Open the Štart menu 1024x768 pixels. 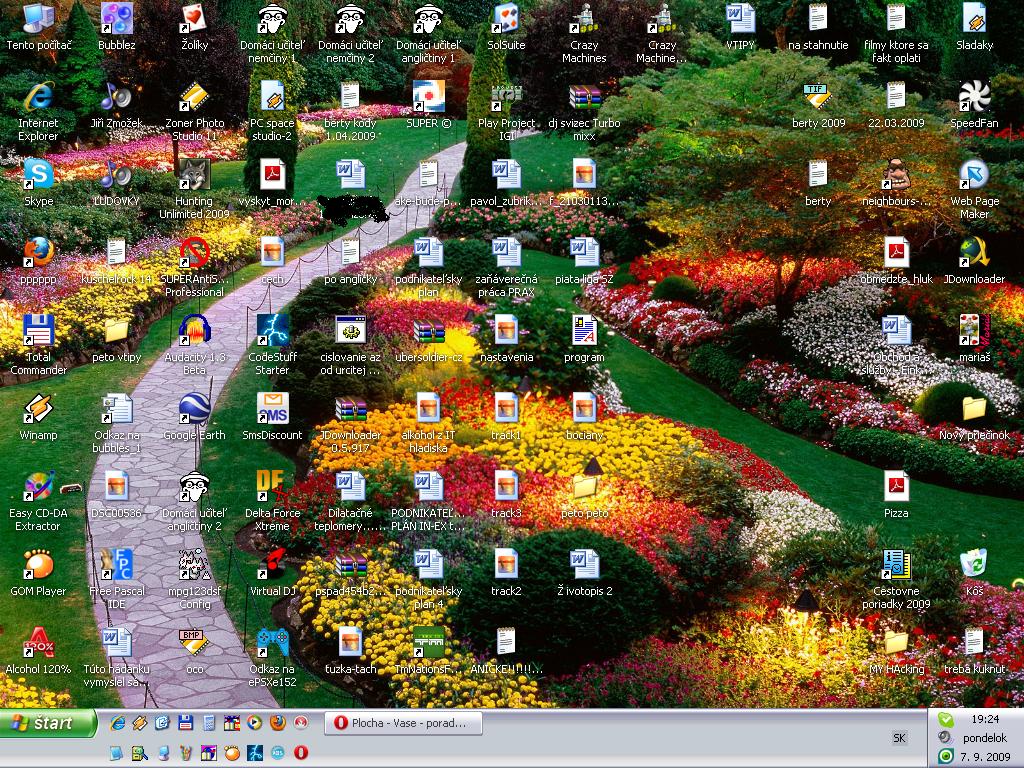tap(48, 722)
